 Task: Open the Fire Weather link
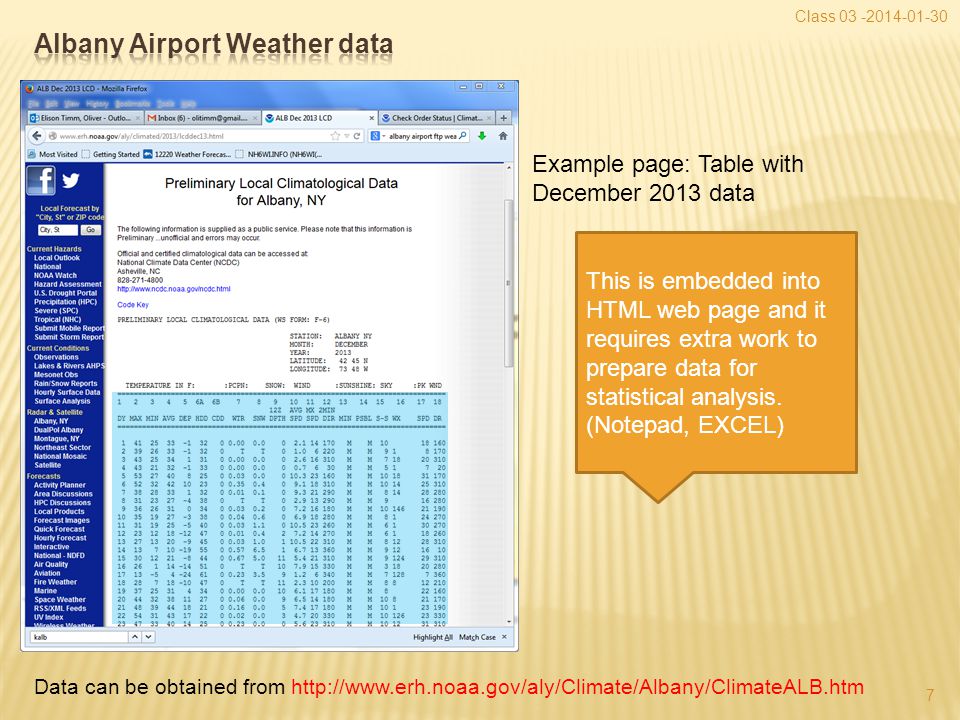[55, 582]
